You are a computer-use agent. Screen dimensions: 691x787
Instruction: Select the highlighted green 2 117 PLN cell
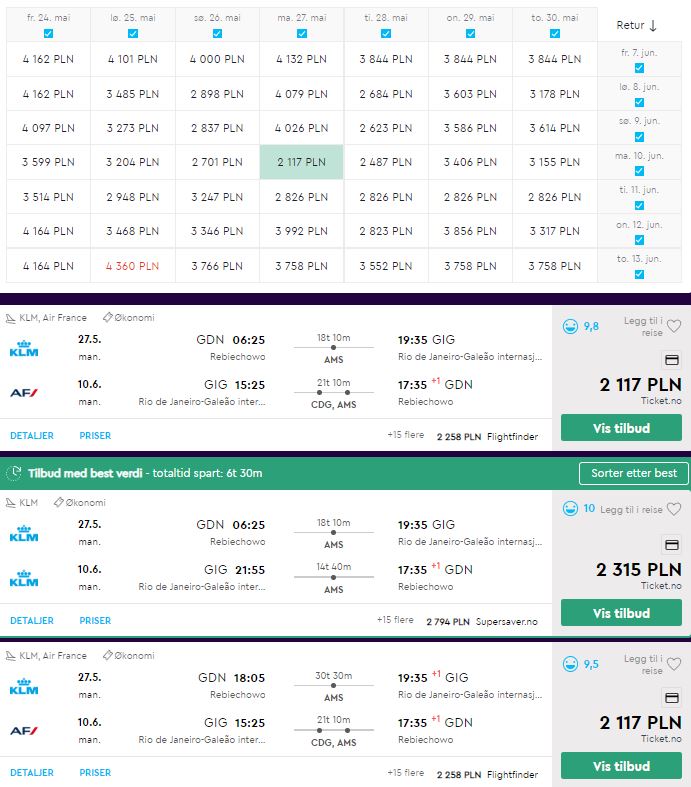click(302, 162)
